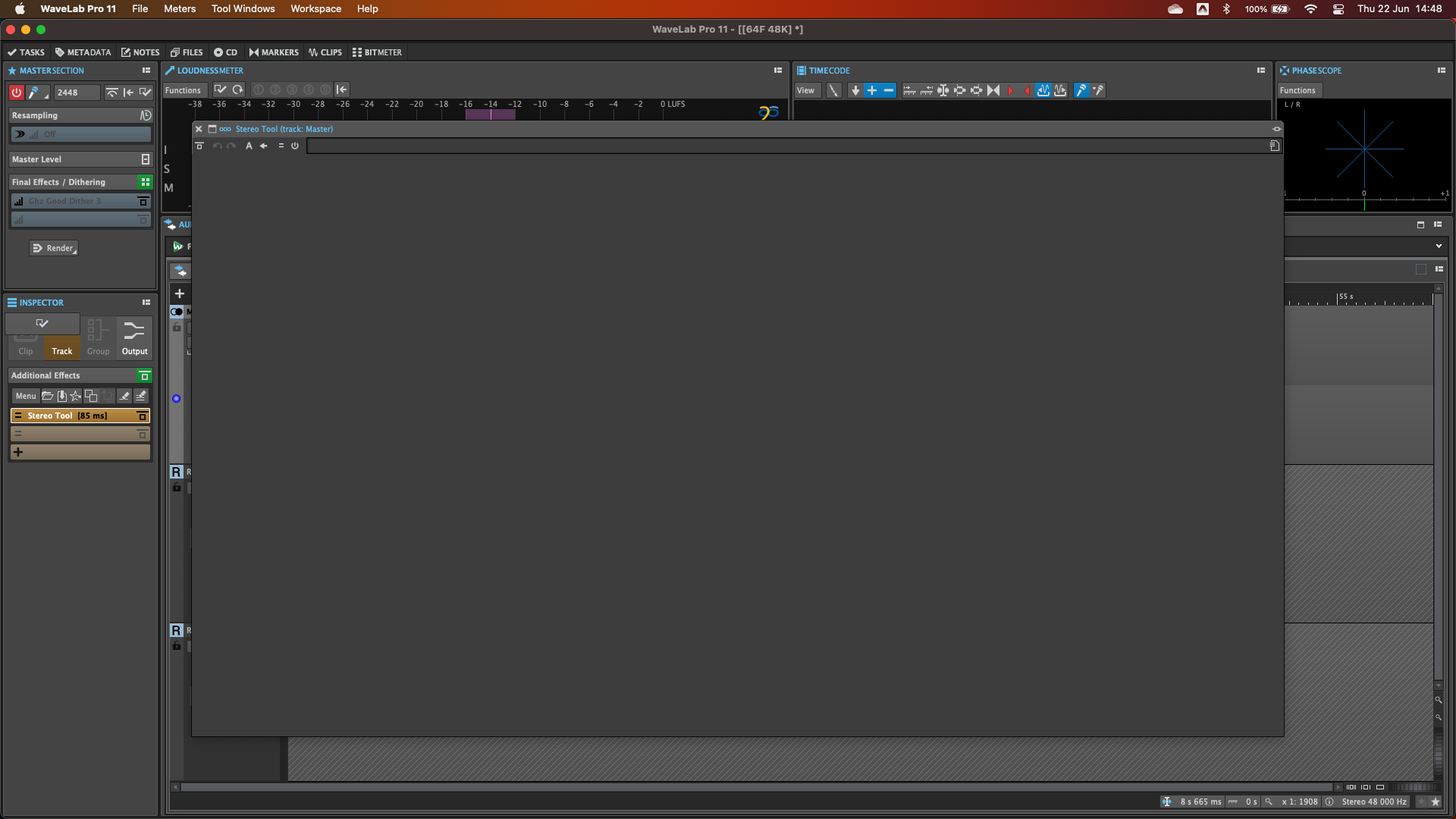Screen dimensions: 1456x819
Task: Open the Resampling Off selector
Action: pyautogui.click(x=81, y=134)
